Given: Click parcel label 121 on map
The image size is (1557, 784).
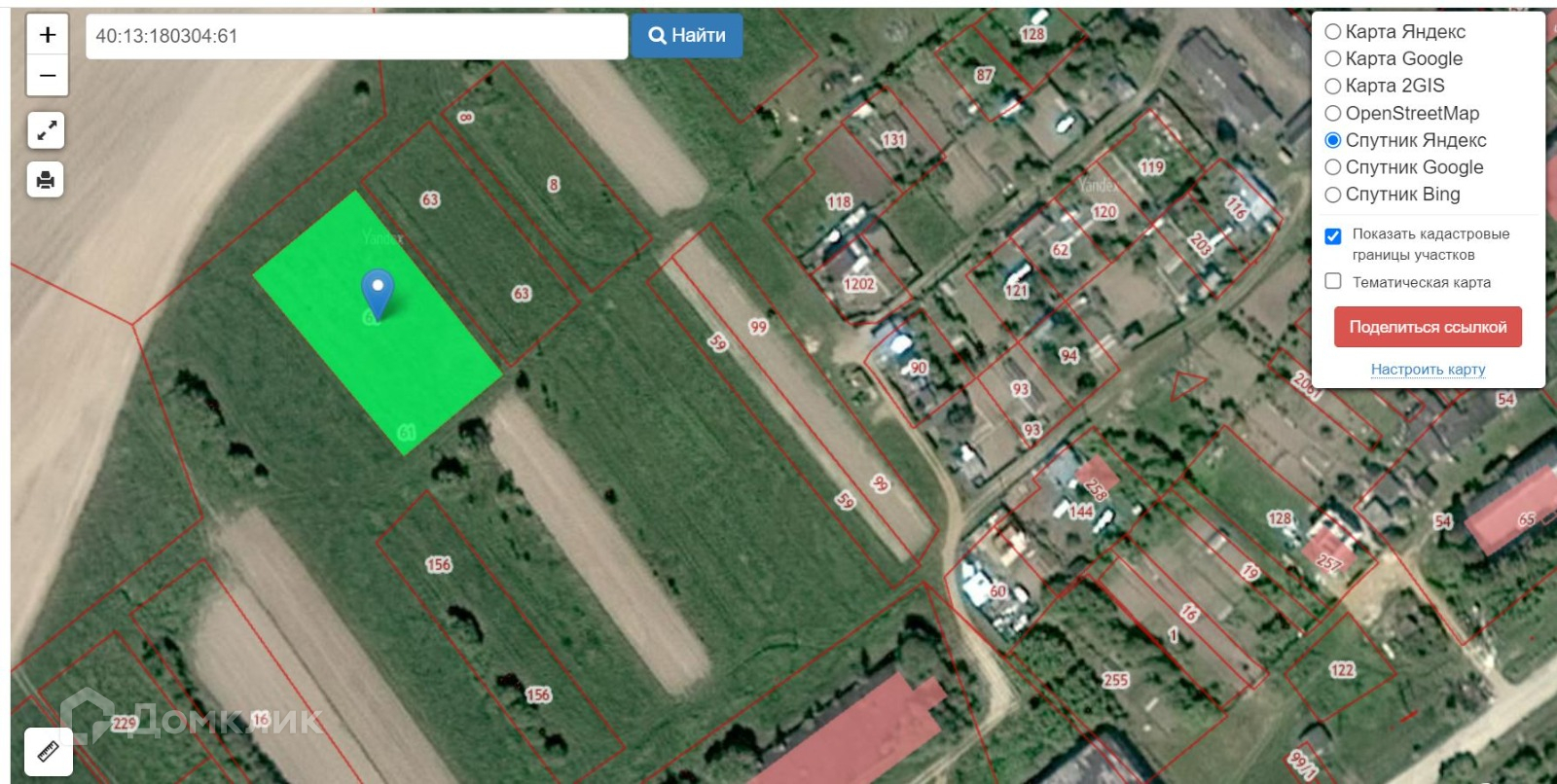Looking at the screenshot, I should point(1016,291).
